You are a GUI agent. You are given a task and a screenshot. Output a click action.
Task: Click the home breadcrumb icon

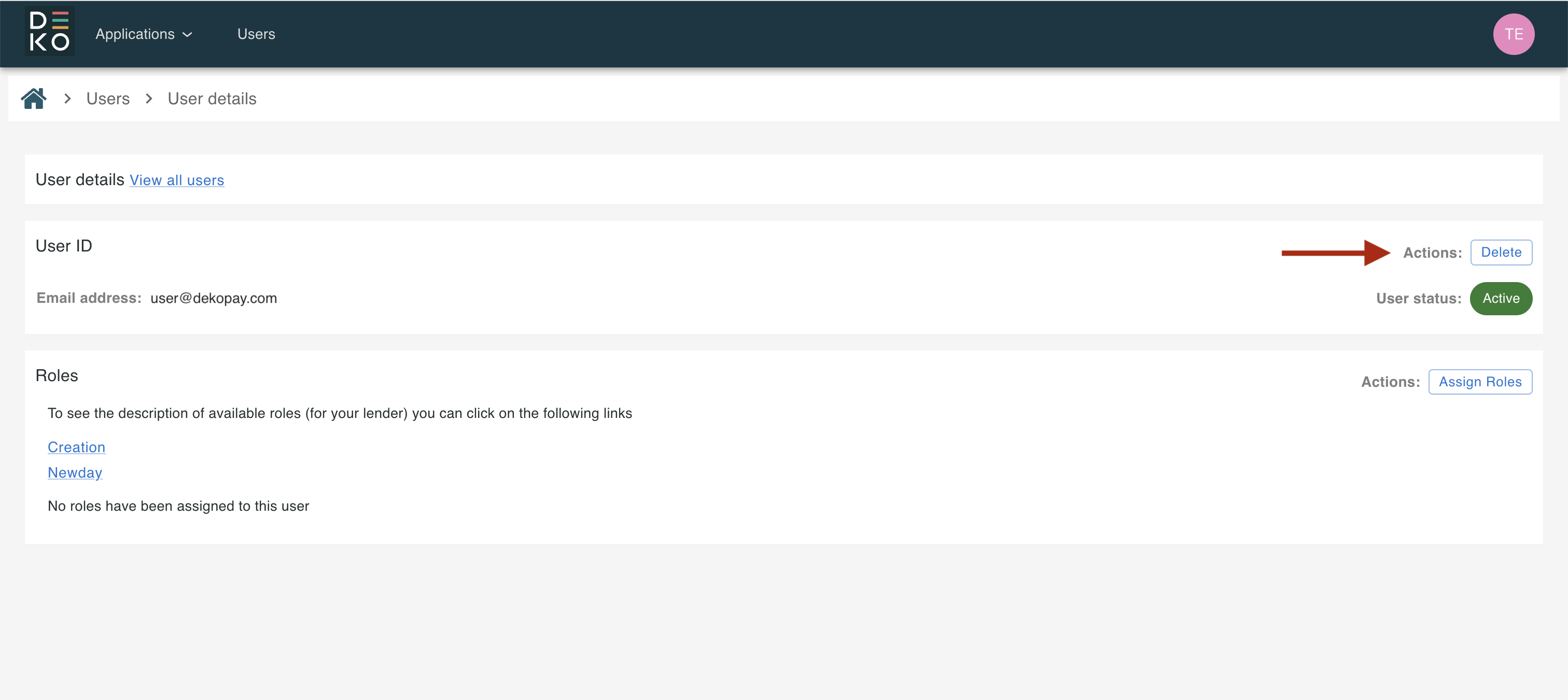(34, 99)
